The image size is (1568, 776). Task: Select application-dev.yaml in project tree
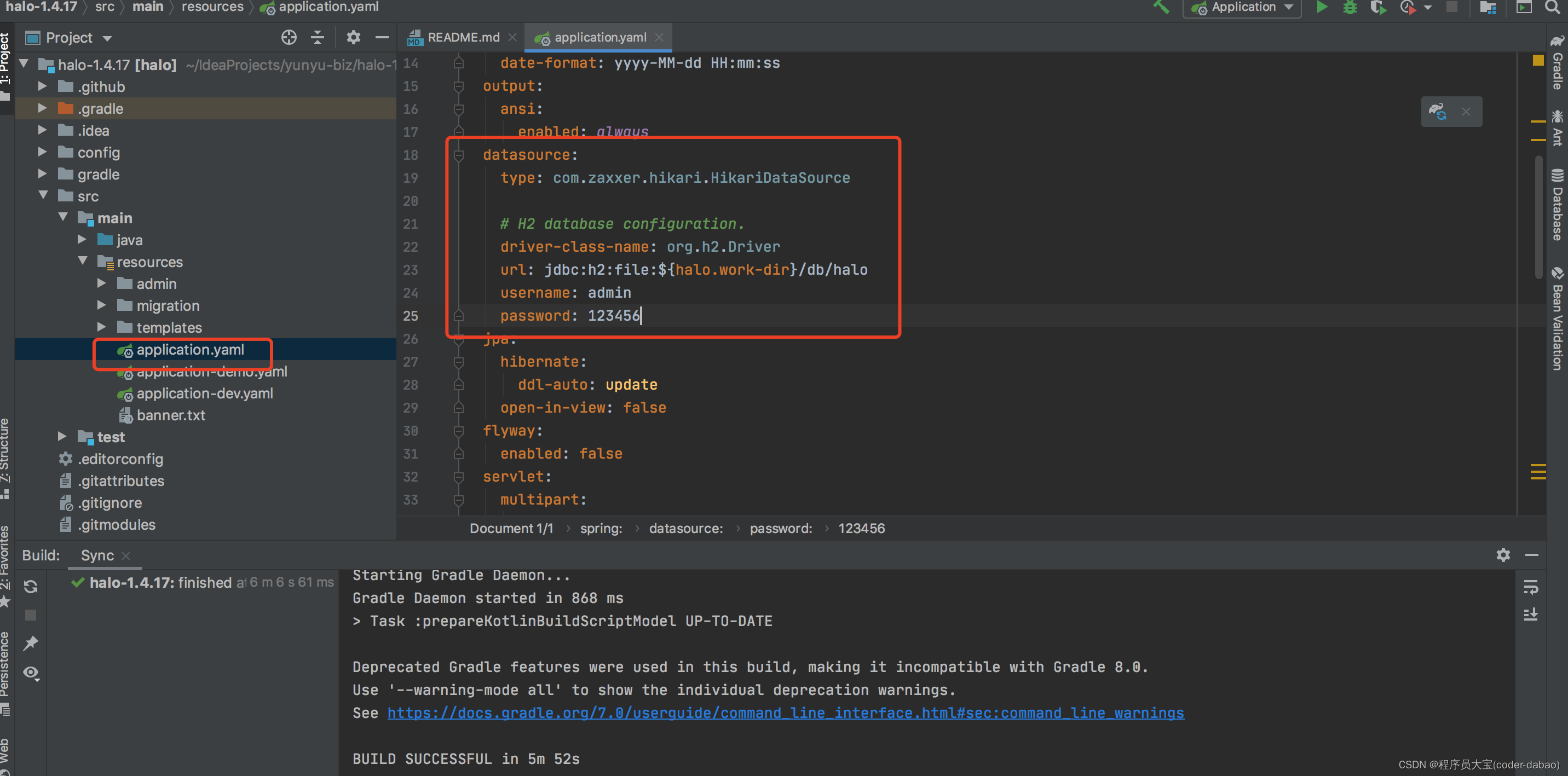point(205,393)
